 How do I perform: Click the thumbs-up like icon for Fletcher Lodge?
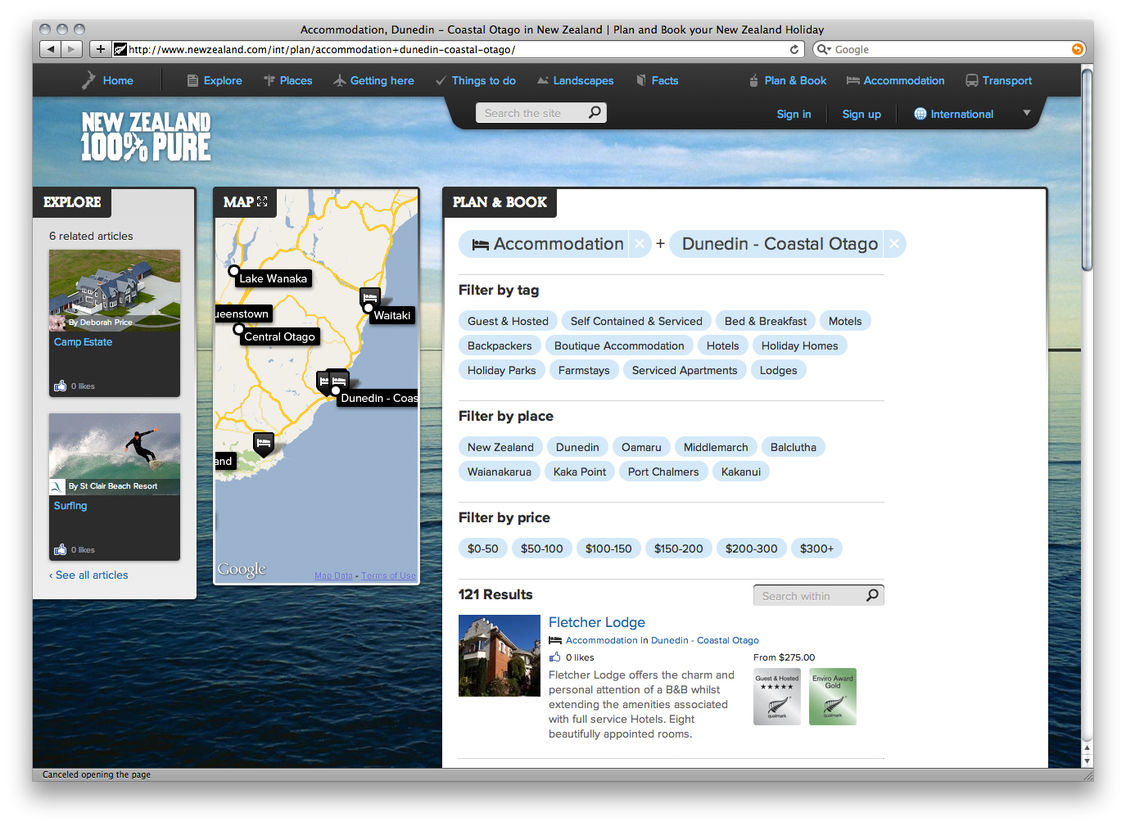click(555, 657)
